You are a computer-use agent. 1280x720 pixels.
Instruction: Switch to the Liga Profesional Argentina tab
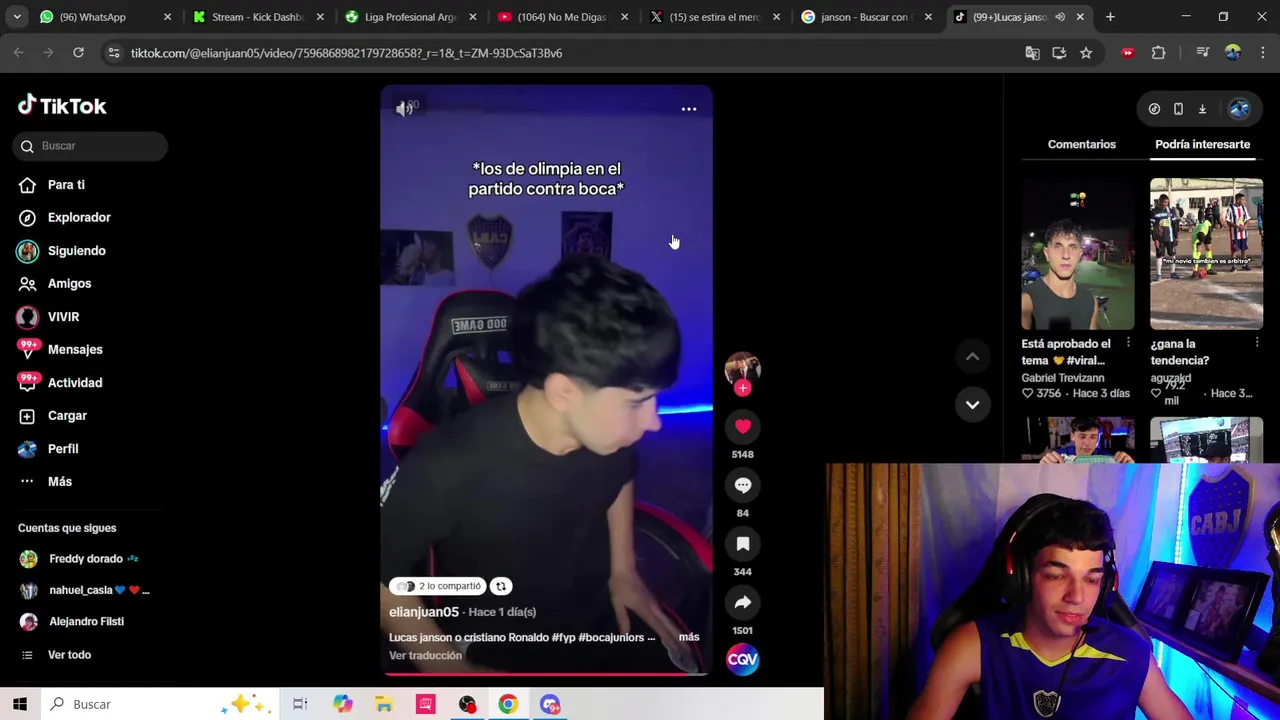[x=410, y=17]
